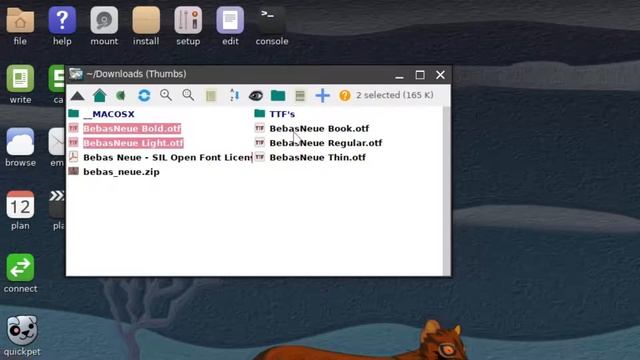Click the TTF's folder icon
Viewport: 640px width, 360px height.
pyautogui.click(x=260, y=113)
